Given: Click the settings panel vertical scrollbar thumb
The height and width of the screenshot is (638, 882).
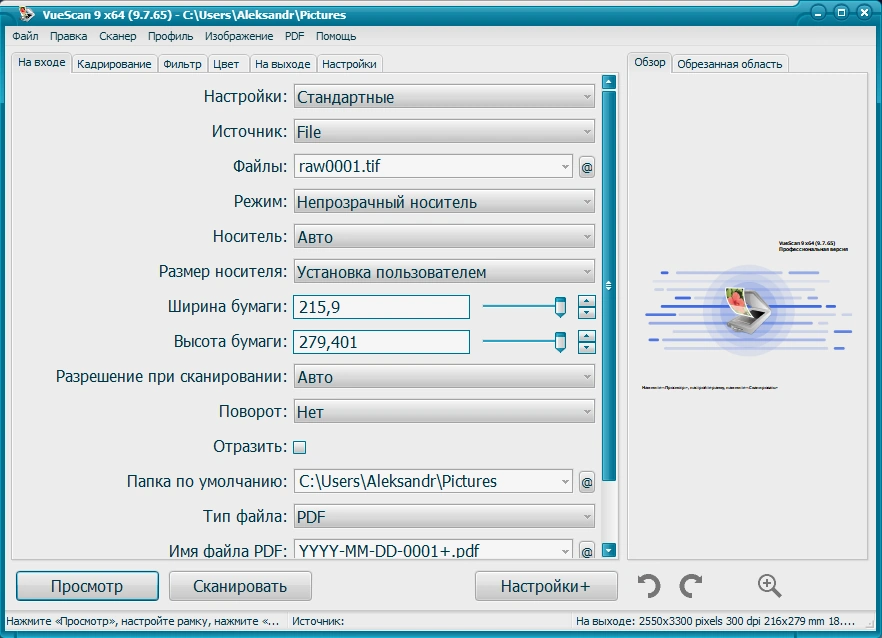Looking at the screenshot, I should pos(609,286).
